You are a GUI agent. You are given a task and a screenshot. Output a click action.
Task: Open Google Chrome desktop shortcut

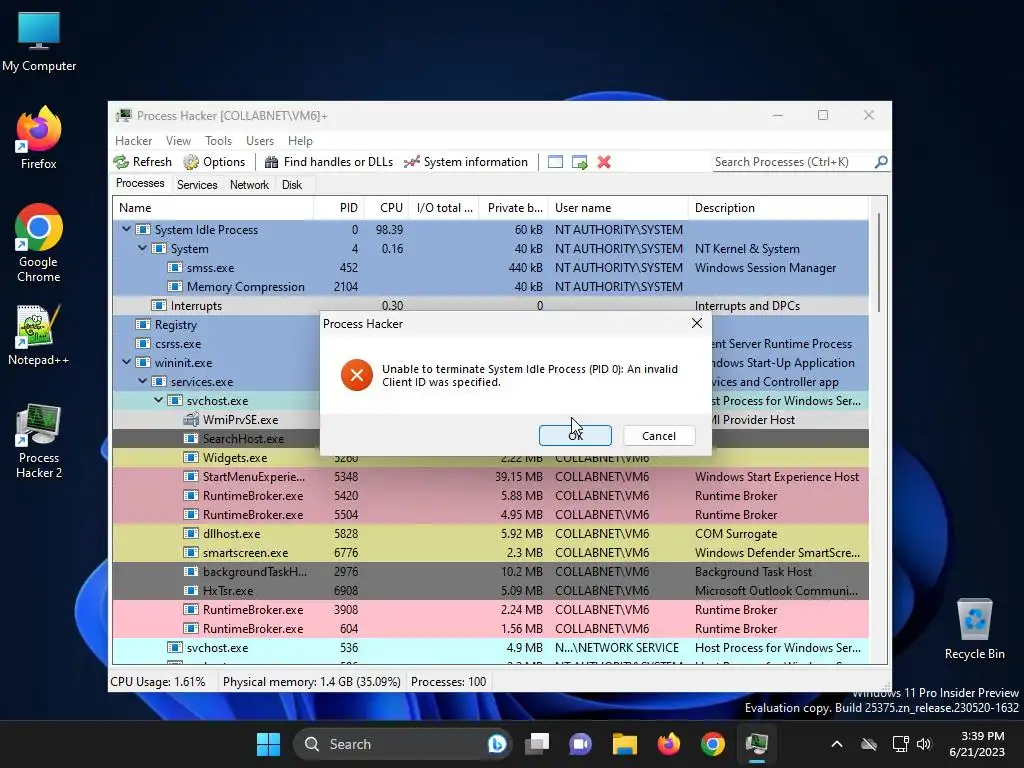39,243
